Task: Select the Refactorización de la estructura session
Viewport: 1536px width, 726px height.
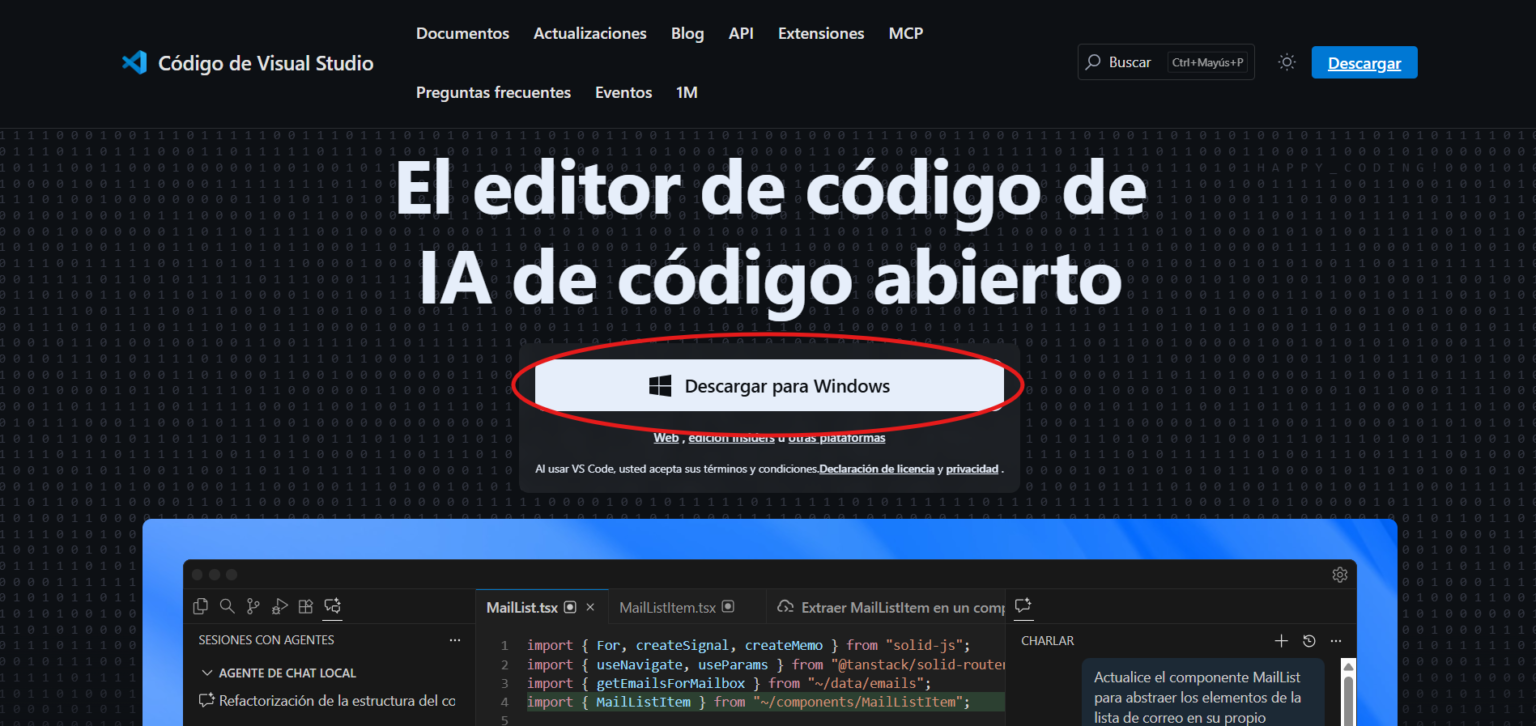Action: pos(326,701)
